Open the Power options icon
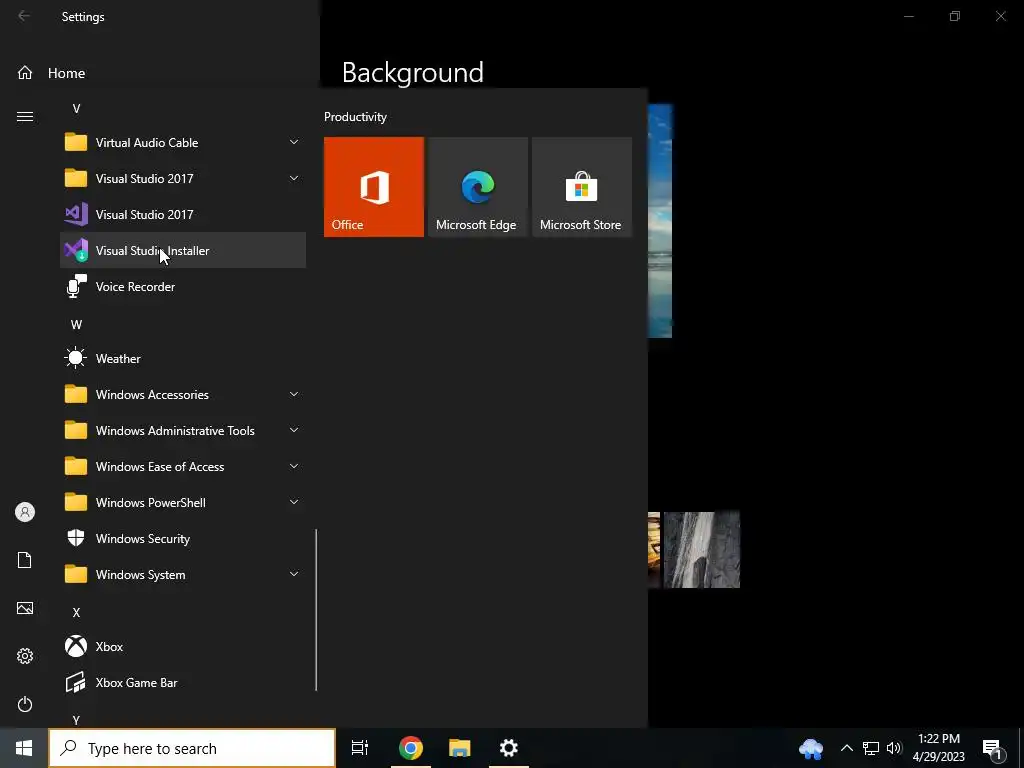This screenshot has width=1024, height=768. pos(25,704)
